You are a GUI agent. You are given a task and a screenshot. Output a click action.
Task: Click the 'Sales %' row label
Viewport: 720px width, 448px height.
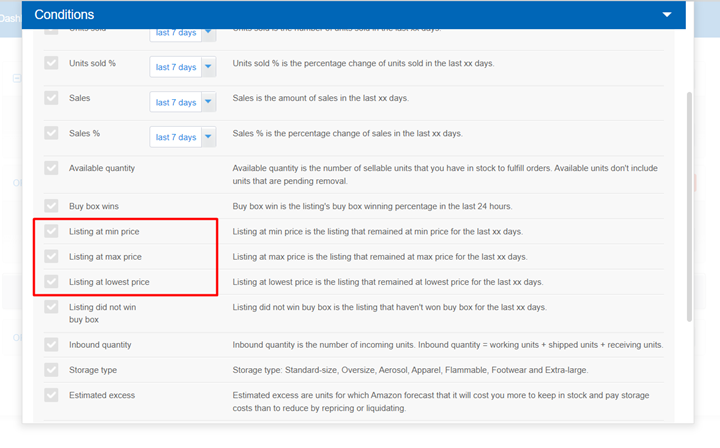tap(84, 133)
